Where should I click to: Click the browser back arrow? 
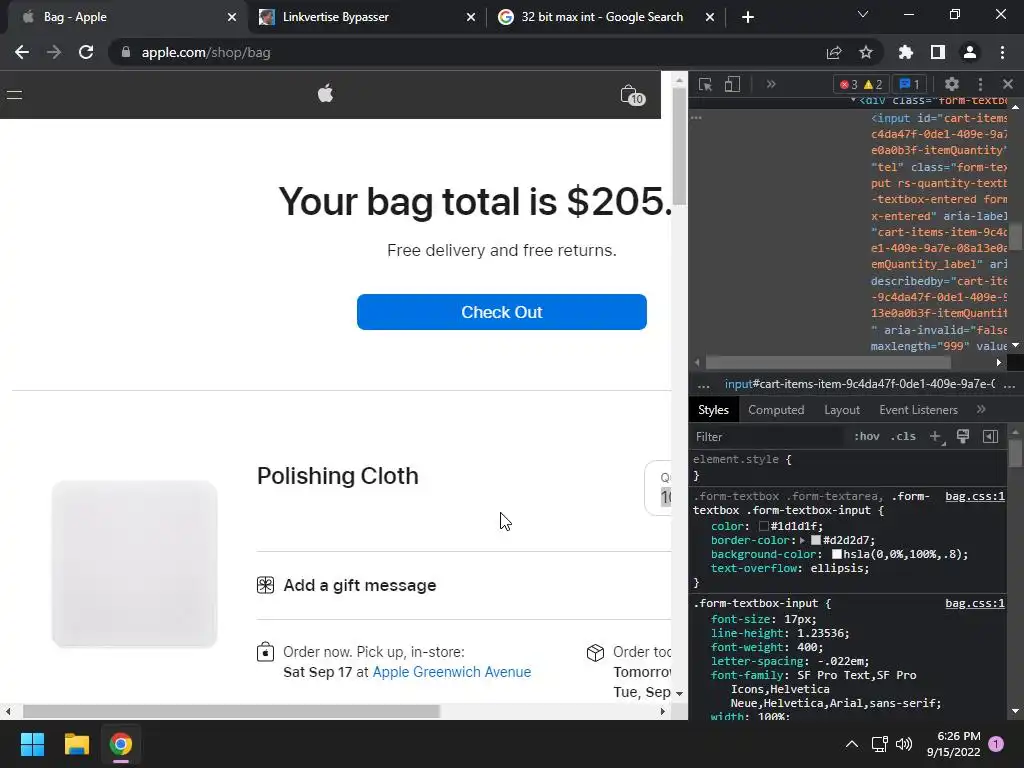click(x=22, y=52)
